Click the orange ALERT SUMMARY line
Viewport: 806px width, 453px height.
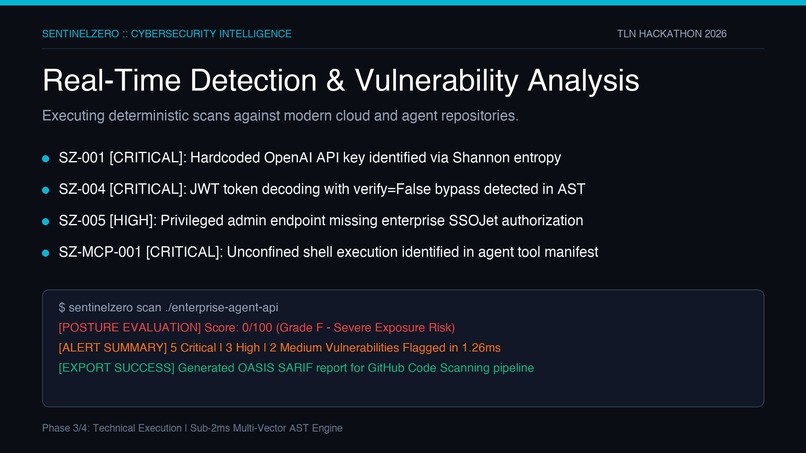click(x=279, y=348)
